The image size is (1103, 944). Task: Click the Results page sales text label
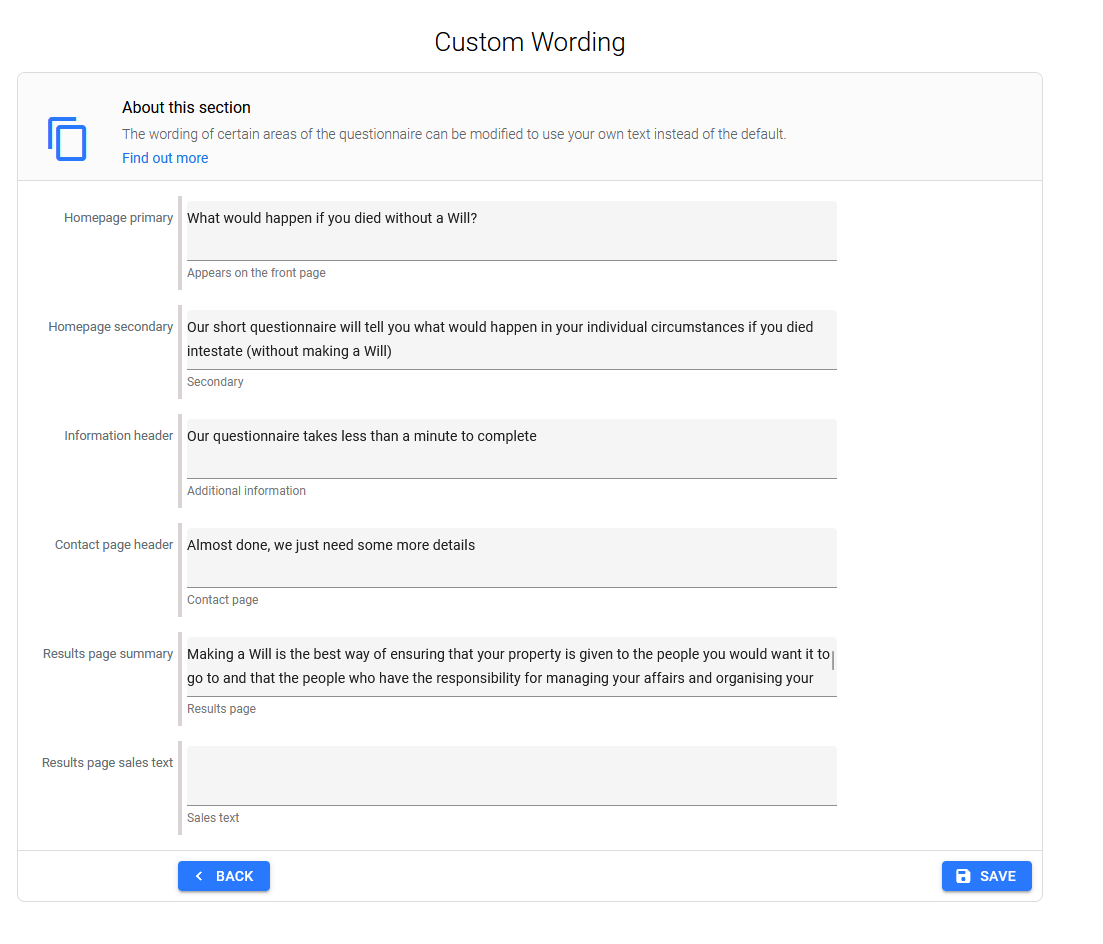pyautogui.click(x=107, y=763)
